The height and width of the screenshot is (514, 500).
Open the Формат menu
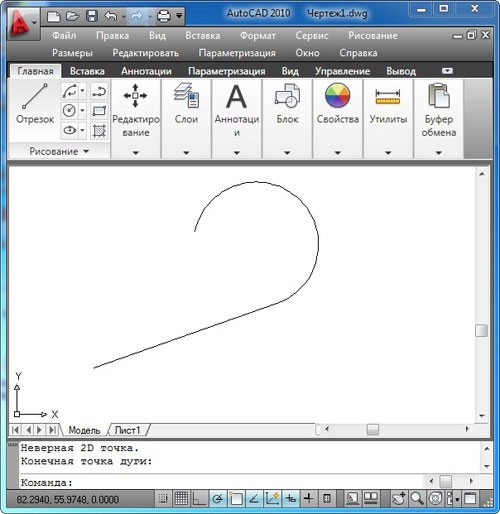pos(258,36)
